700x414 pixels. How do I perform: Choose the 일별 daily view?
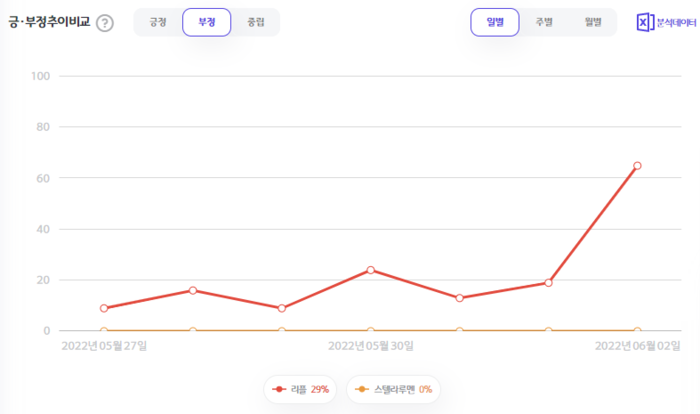coord(495,22)
